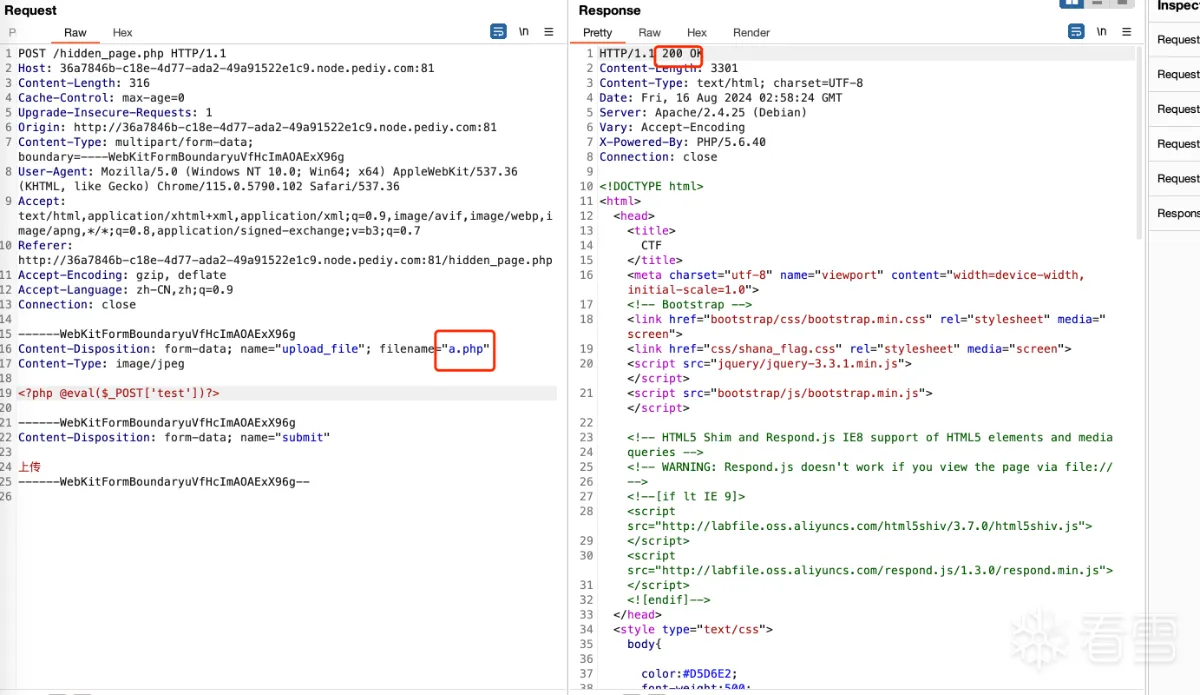Screen dimensions: 1200x695
Task: Click the '<!DOCTYPE html>' line in the response
Action: pyautogui.click(x=652, y=187)
